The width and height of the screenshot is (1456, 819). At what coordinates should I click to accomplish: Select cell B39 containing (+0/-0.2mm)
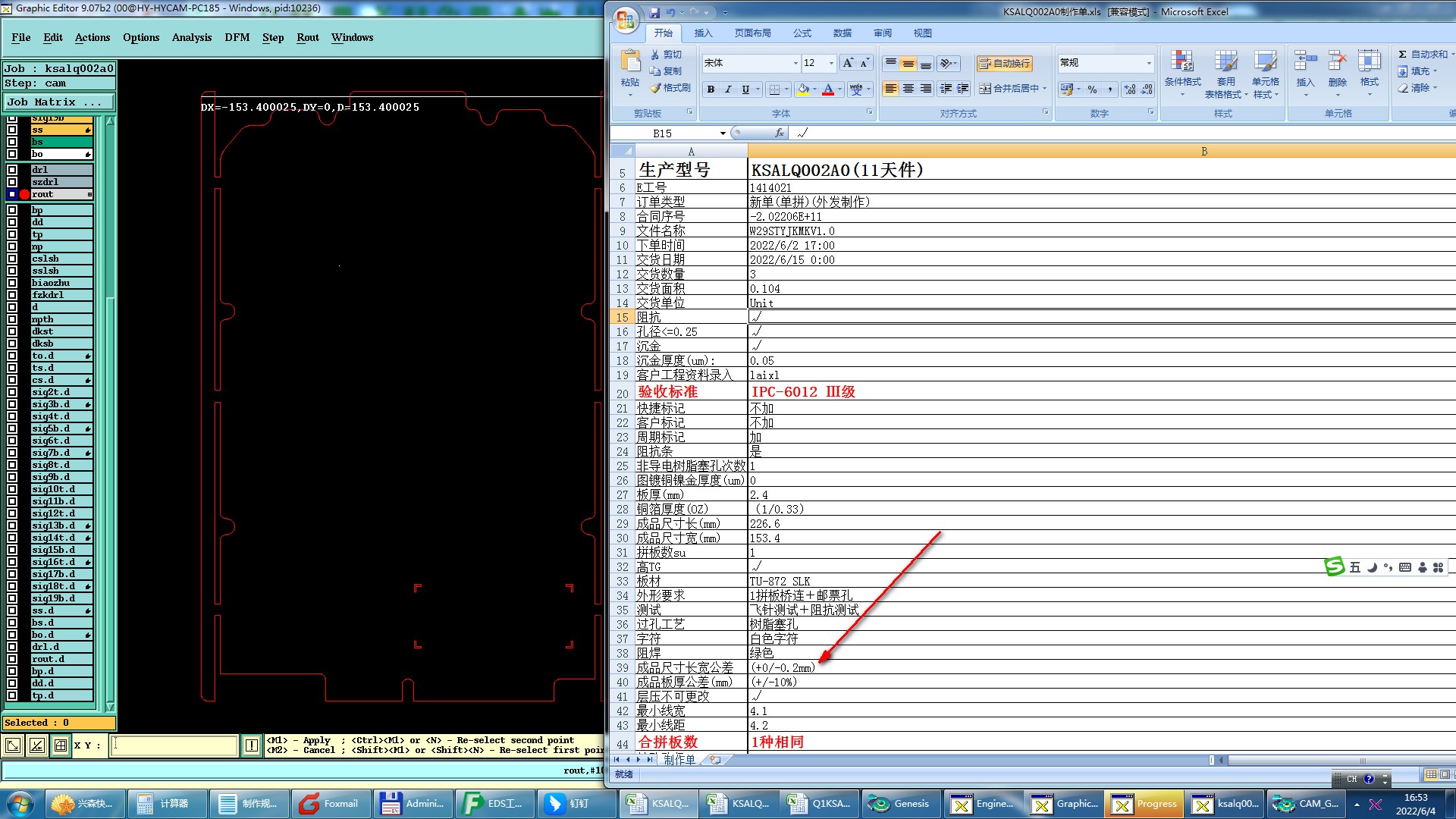point(1102,667)
